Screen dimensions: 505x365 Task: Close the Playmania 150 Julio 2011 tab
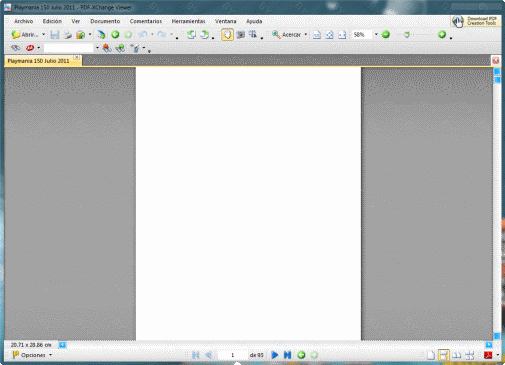point(77,57)
